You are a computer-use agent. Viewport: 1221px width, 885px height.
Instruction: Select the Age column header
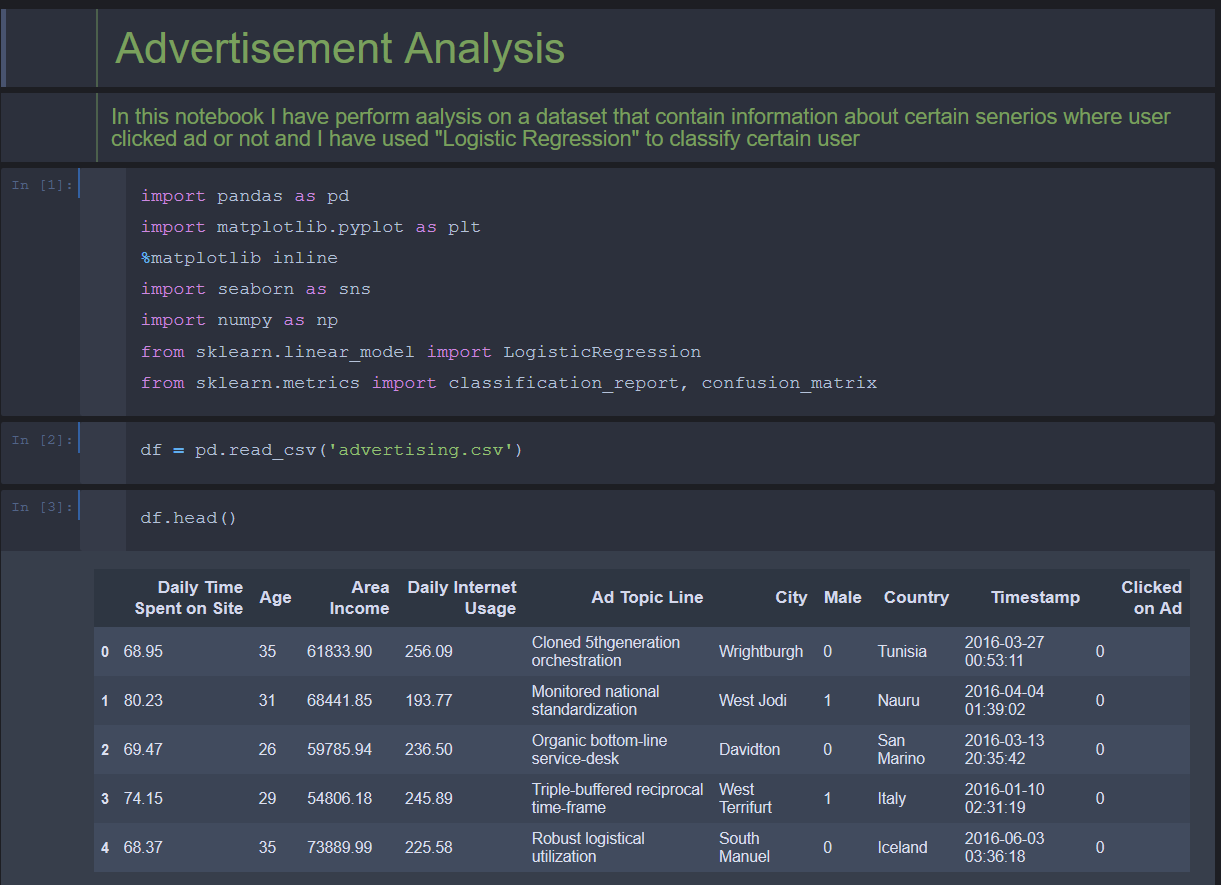[275, 597]
